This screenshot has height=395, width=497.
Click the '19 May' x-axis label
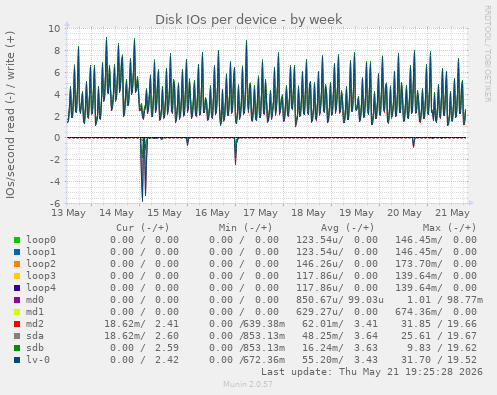tap(356, 213)
